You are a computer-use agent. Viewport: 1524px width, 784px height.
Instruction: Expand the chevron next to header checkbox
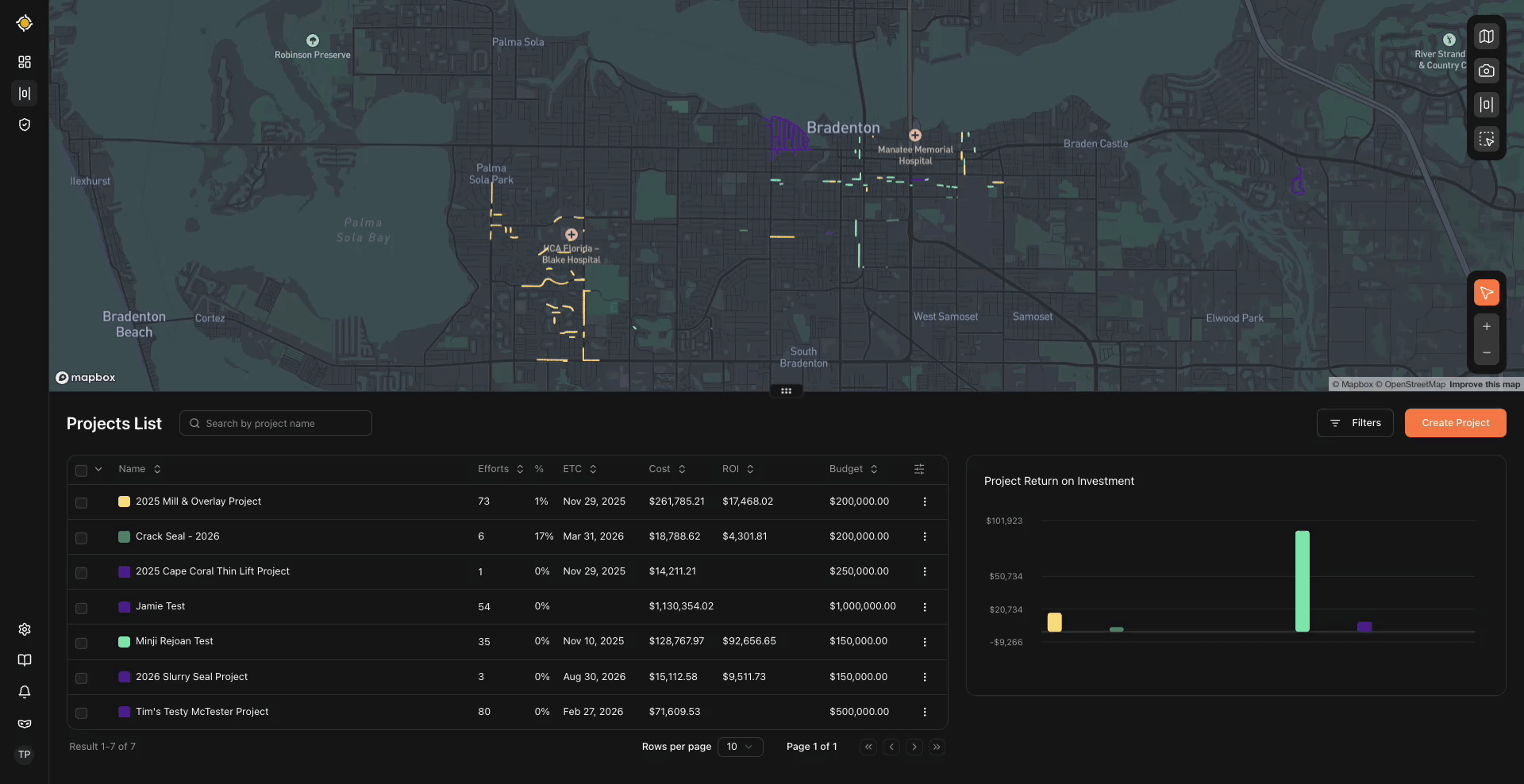[x=98, y=470]
